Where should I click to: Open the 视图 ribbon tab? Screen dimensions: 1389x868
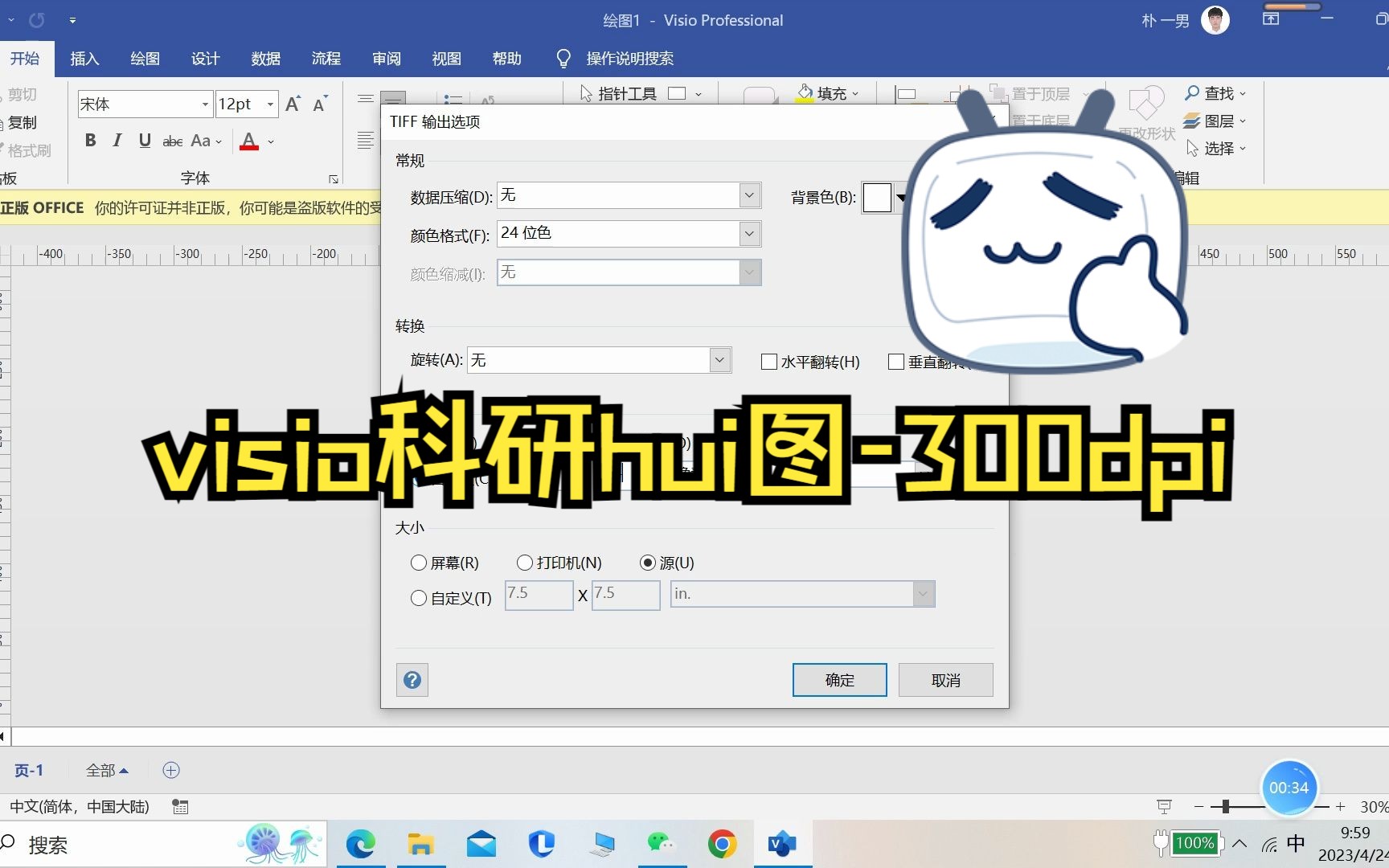446,59
